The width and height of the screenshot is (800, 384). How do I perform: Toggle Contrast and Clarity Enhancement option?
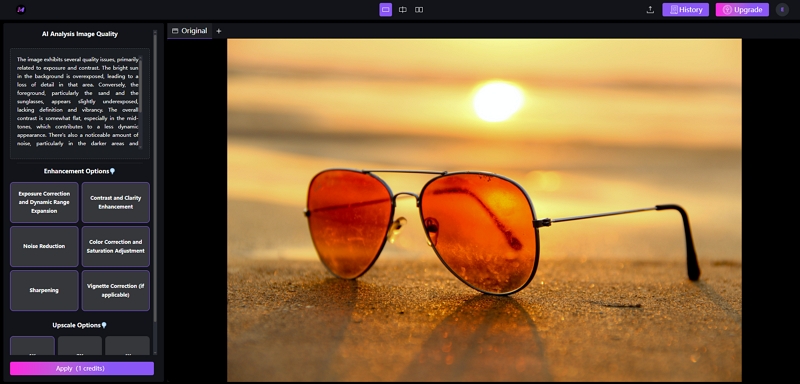tap(116, 202)
